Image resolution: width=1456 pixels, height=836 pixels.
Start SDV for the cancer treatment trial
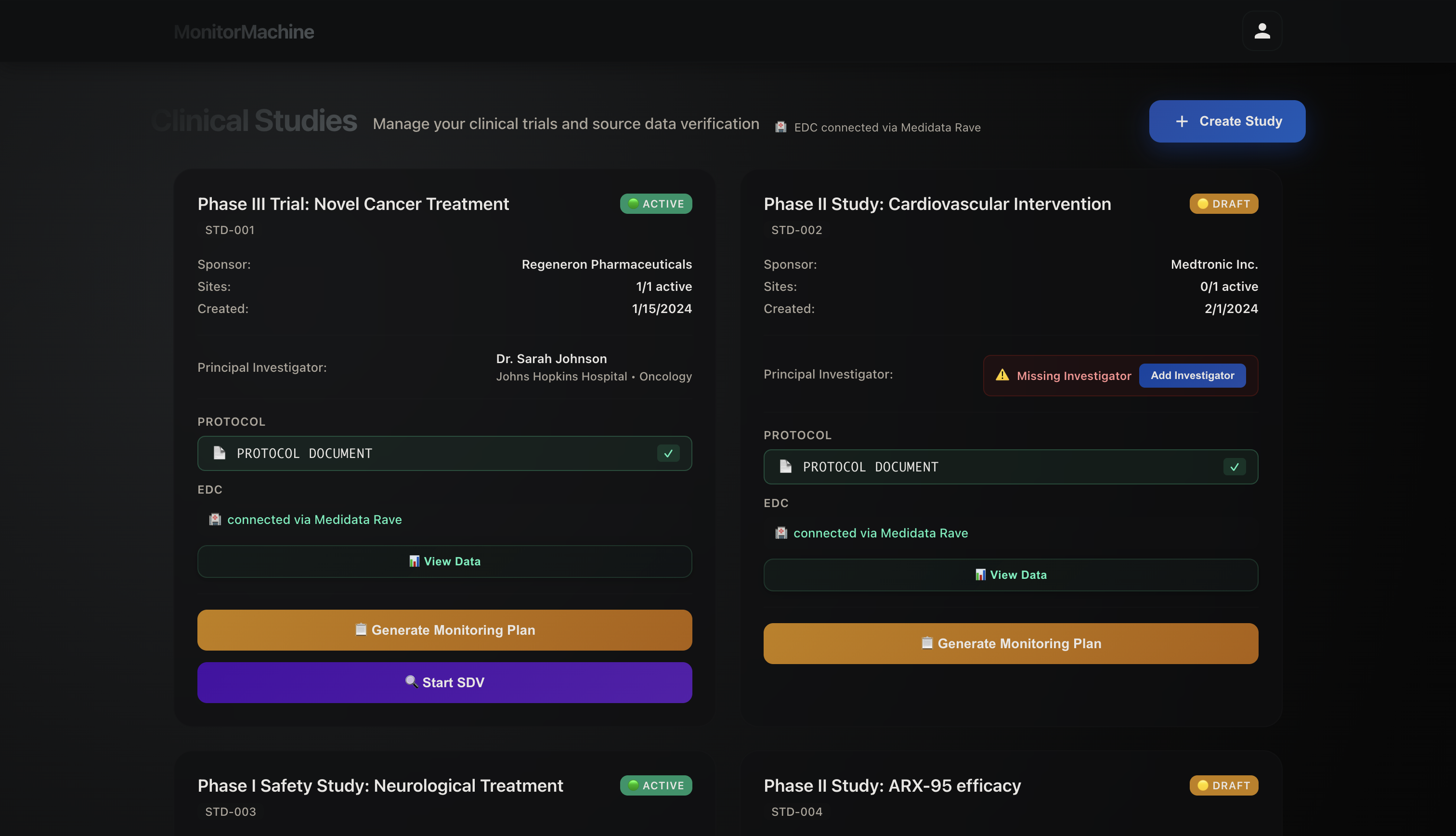(444, 682)
